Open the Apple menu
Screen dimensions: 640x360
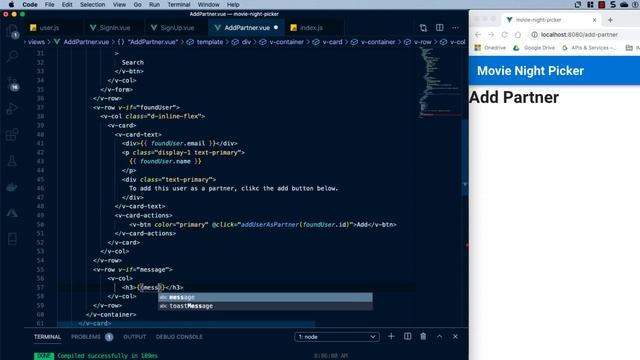click(x=11, y=4)
